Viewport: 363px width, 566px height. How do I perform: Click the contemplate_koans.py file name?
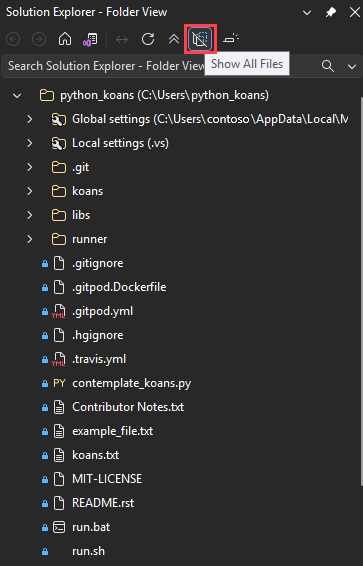(x=132, y=383)
